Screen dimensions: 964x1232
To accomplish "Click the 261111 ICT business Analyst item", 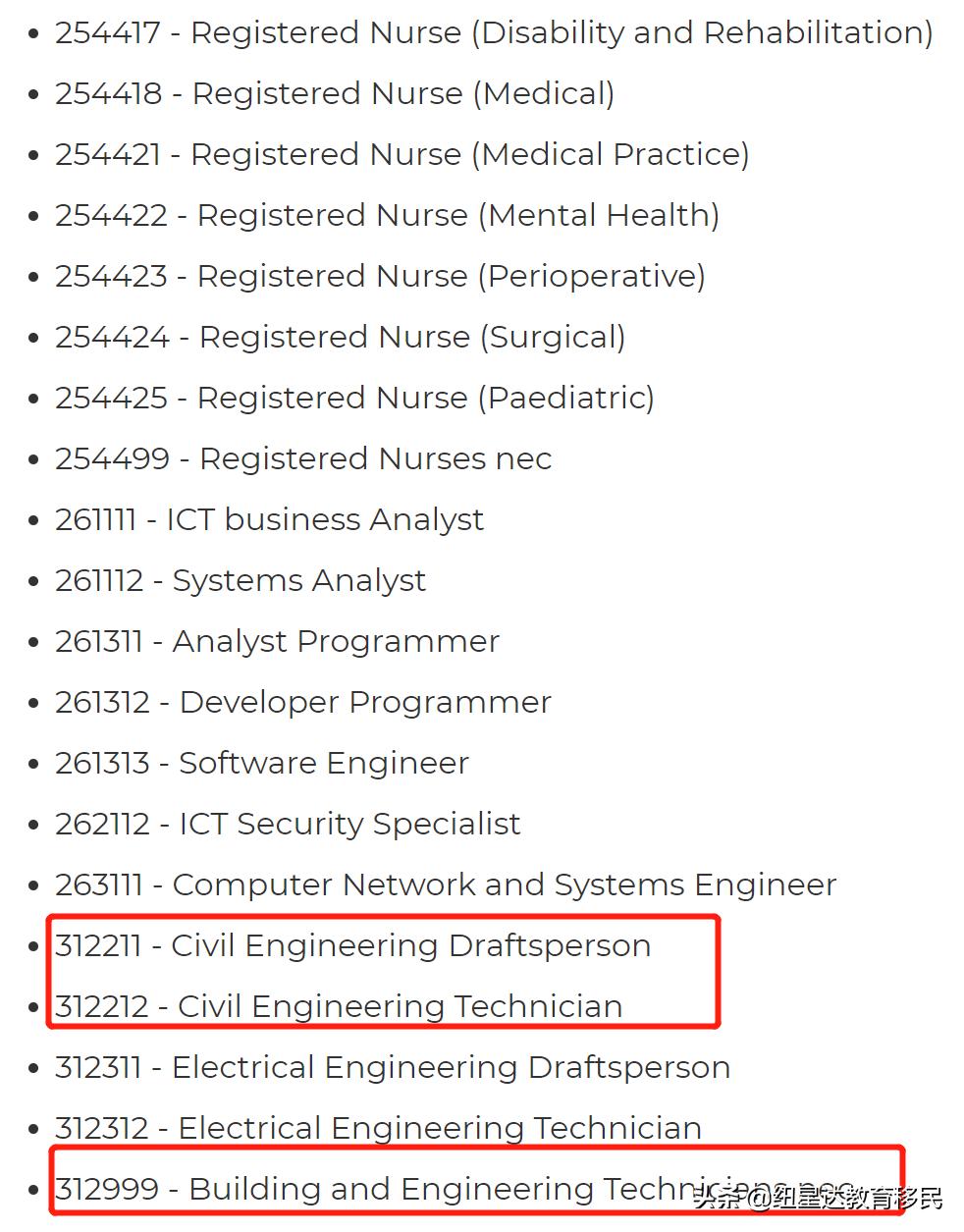I will (269, 519).
